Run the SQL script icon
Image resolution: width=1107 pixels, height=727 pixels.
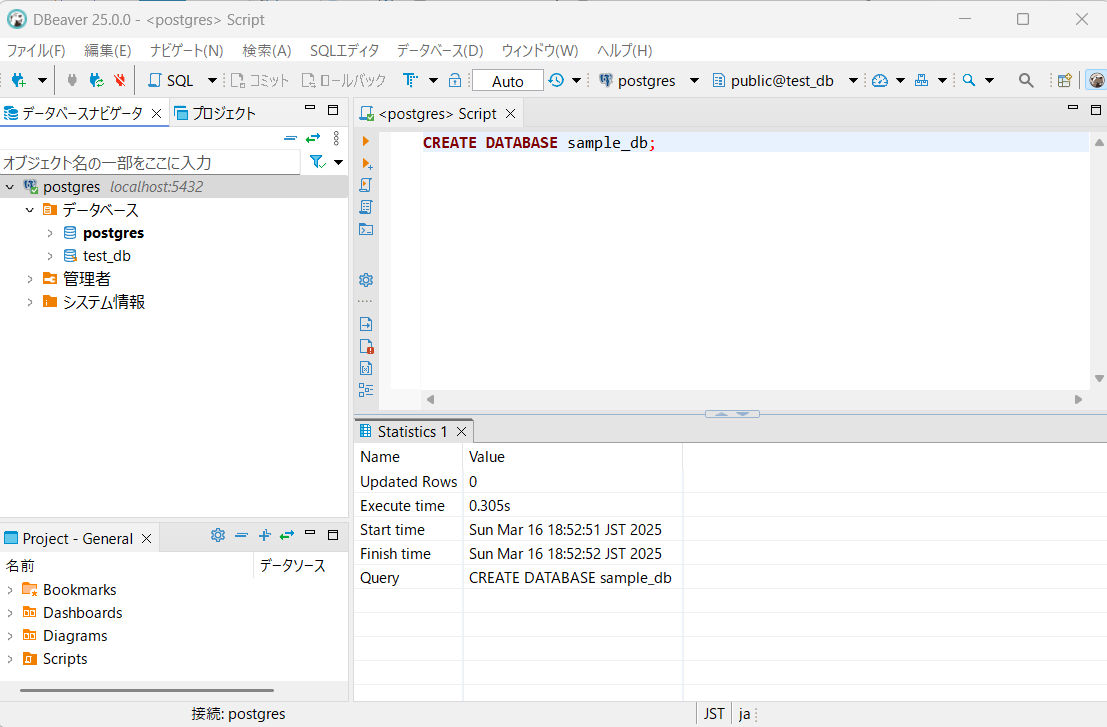(x=366, y=185)
